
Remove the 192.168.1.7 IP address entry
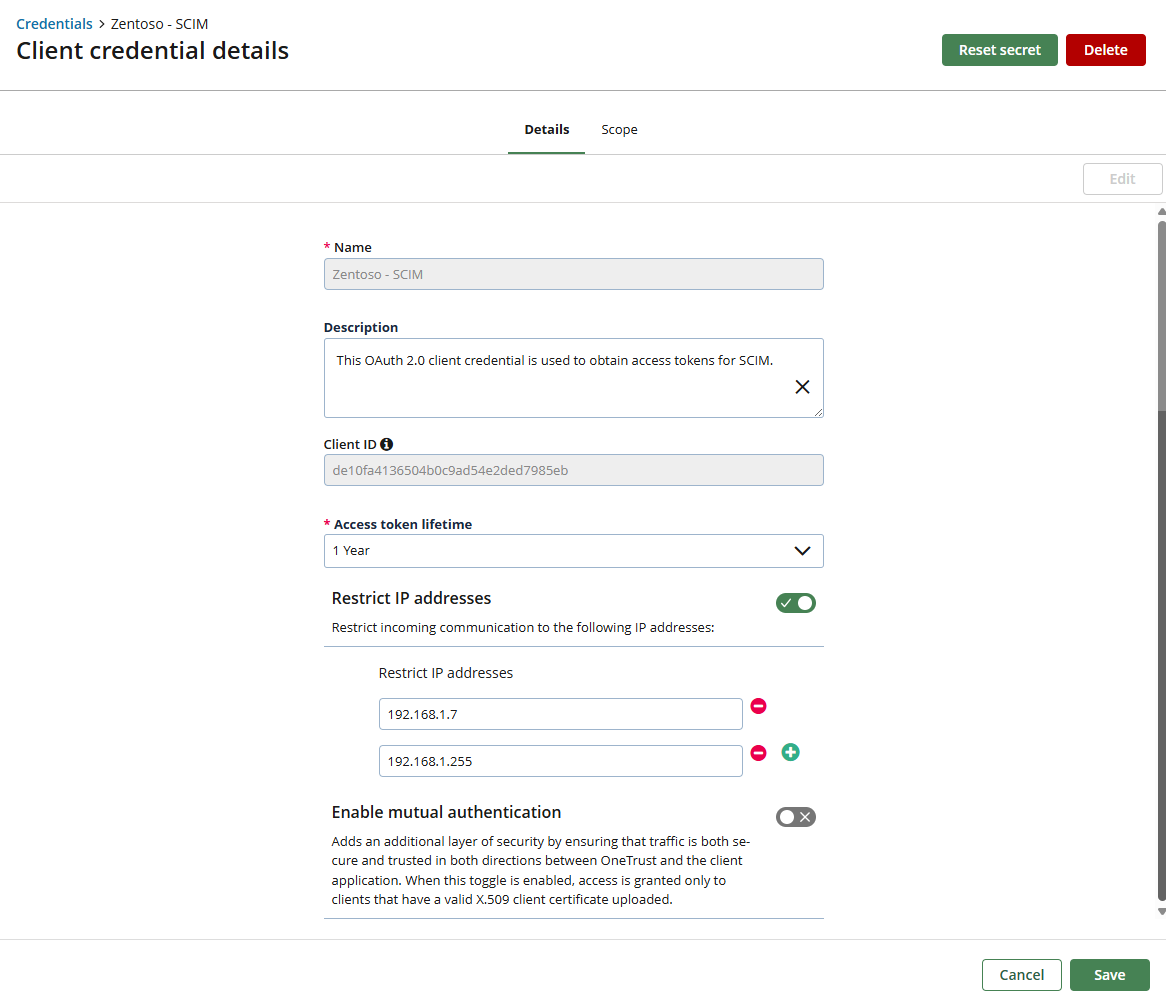tap(758, 706)
